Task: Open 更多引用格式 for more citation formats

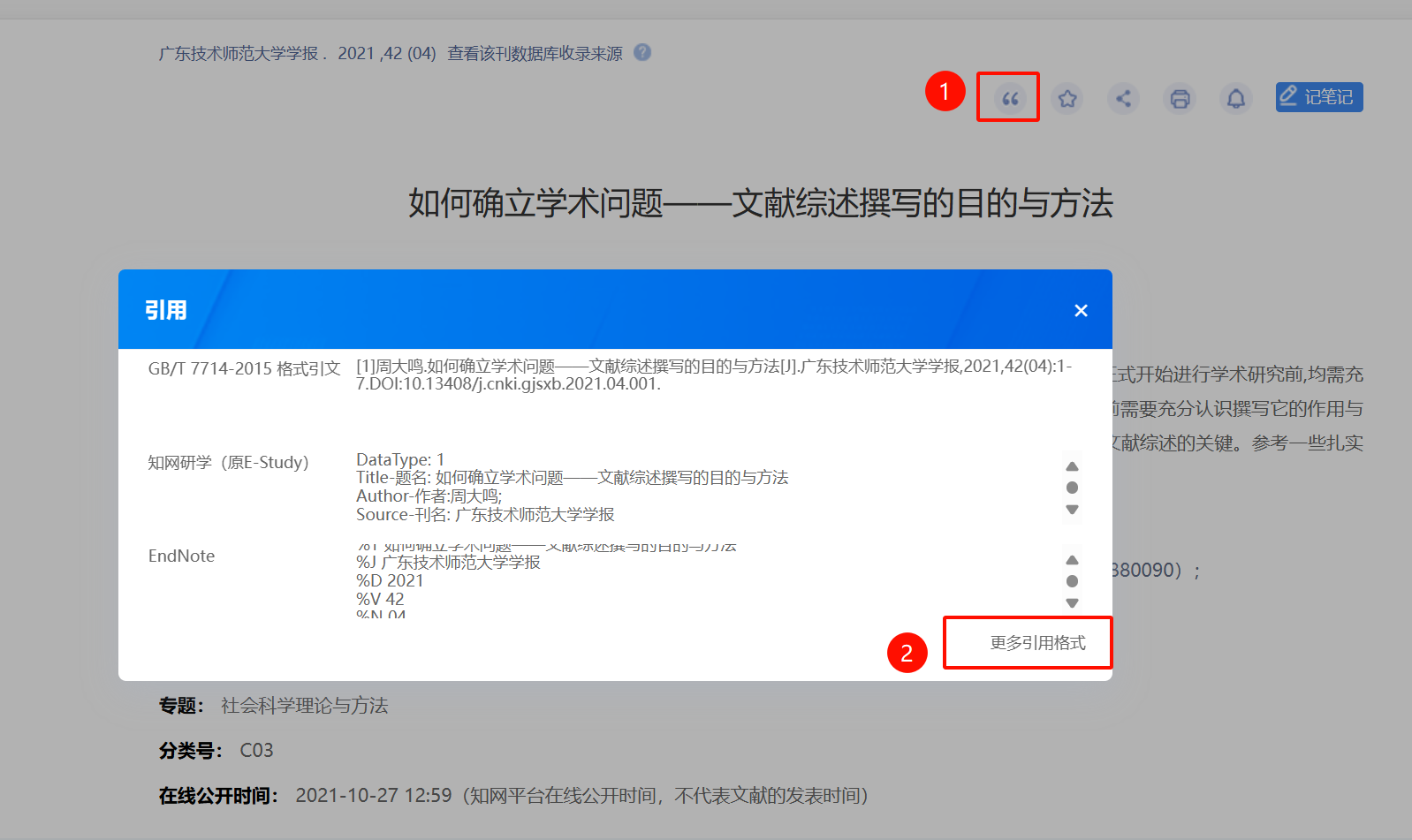Action: click(1037, 643)
